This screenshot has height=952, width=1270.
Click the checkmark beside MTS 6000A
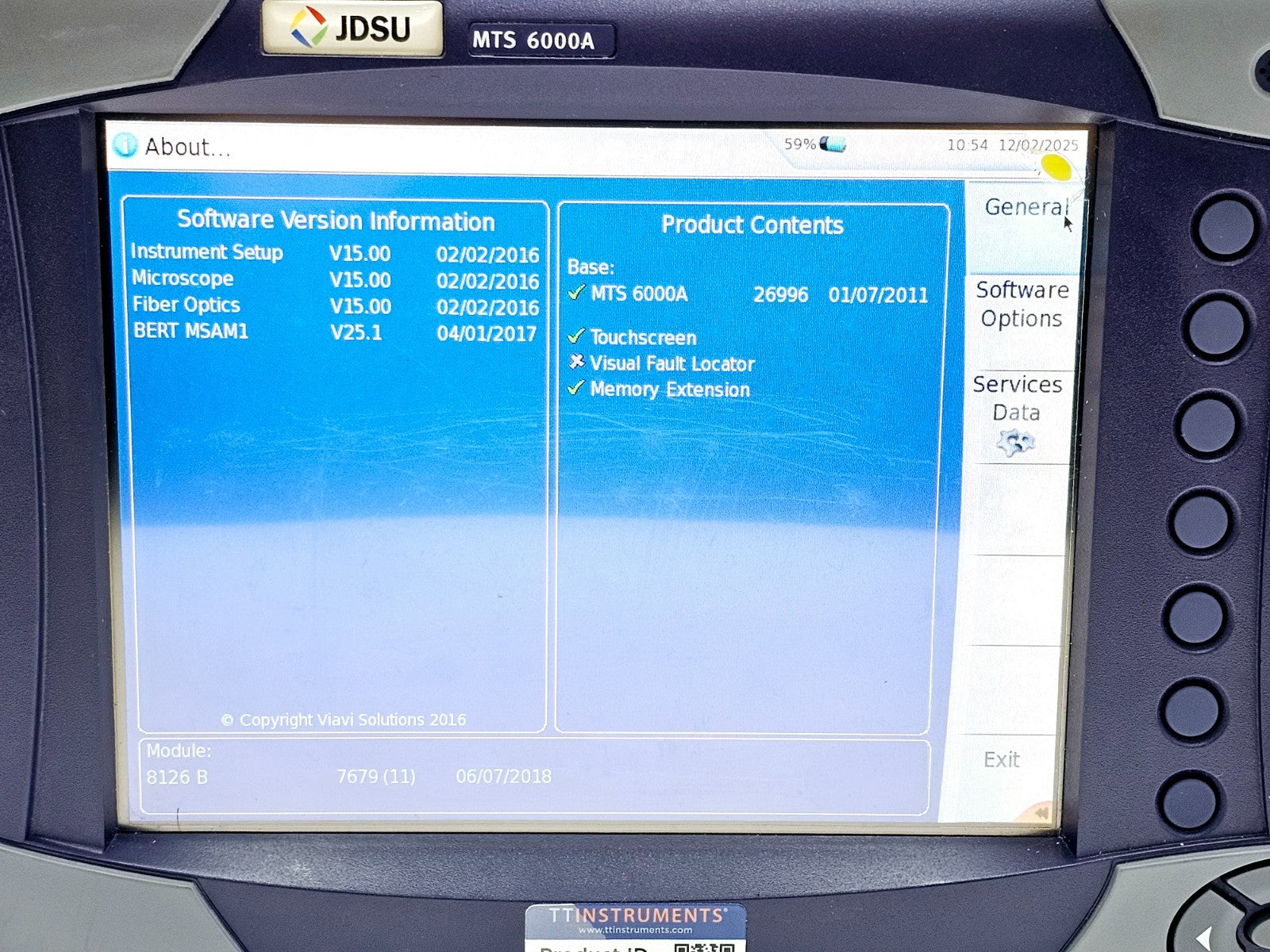pos(577,293)
